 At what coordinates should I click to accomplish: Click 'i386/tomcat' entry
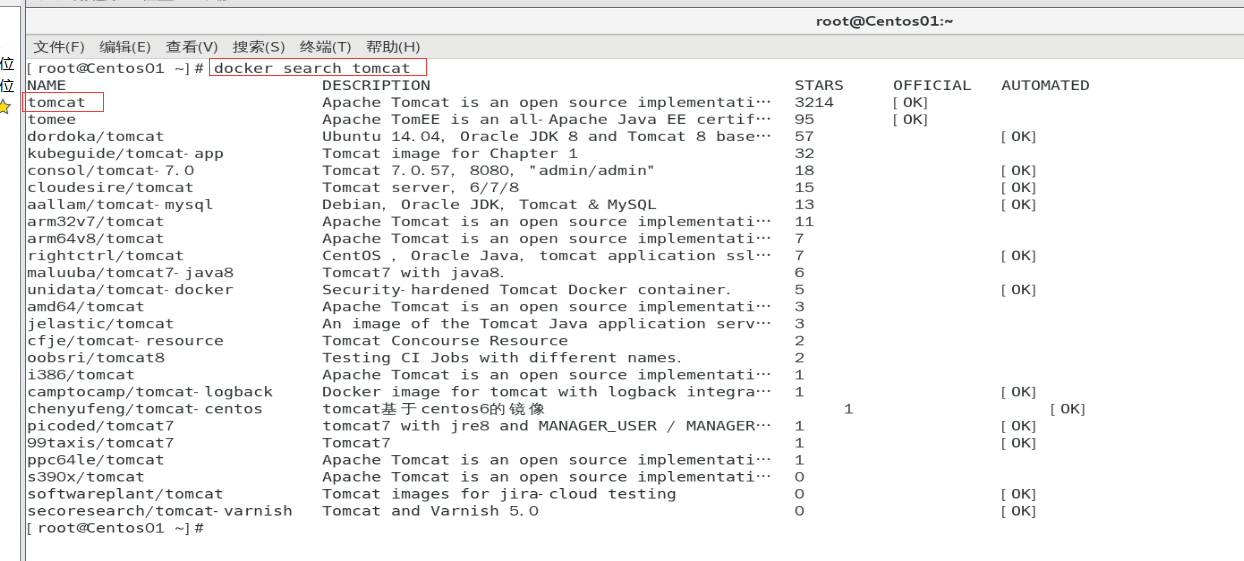(81, 374)
